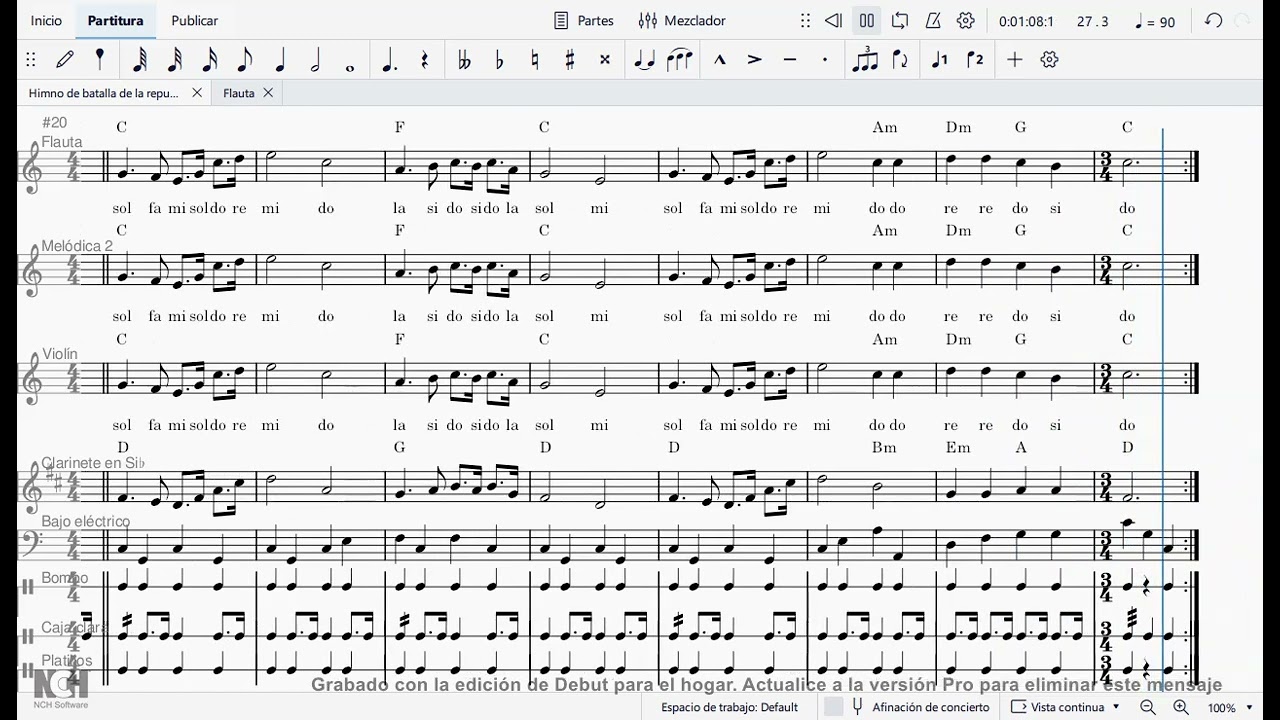Rewind playback to the start
The height and width of the screenshot is (720, 1280).
[x=833, y=20]
